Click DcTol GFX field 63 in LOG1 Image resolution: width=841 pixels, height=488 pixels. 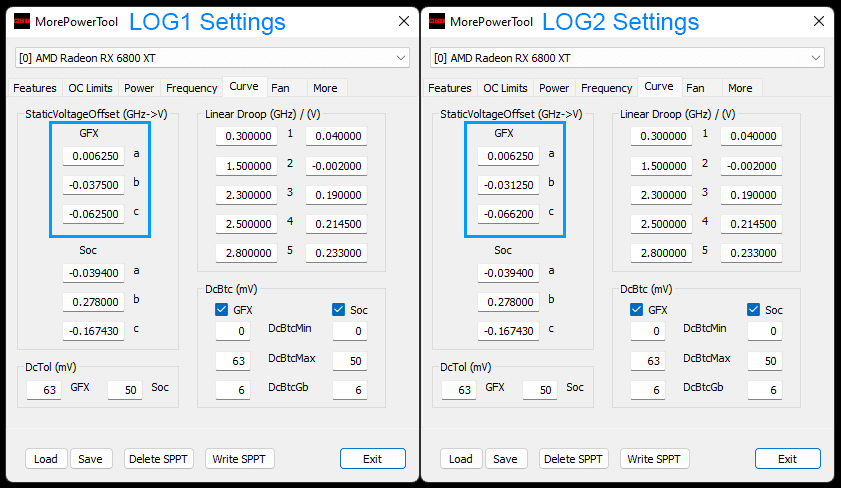tap(44, 390)
